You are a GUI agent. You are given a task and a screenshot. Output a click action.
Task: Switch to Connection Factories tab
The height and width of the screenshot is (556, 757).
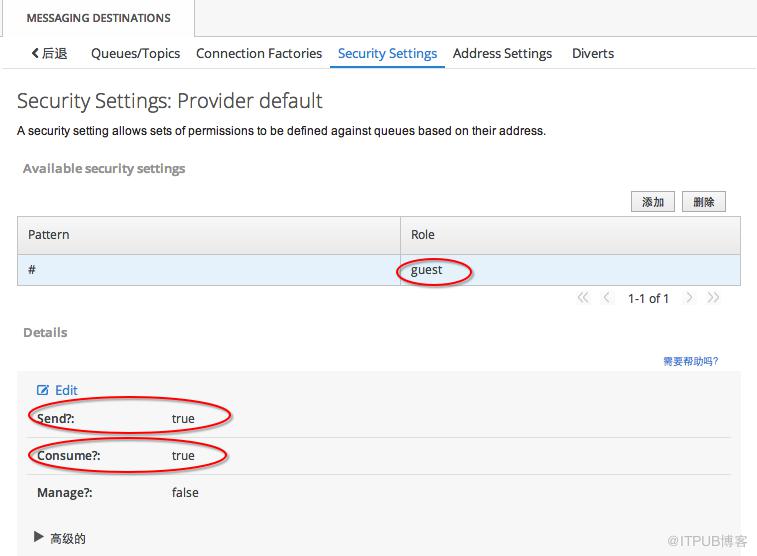(259, 53)
